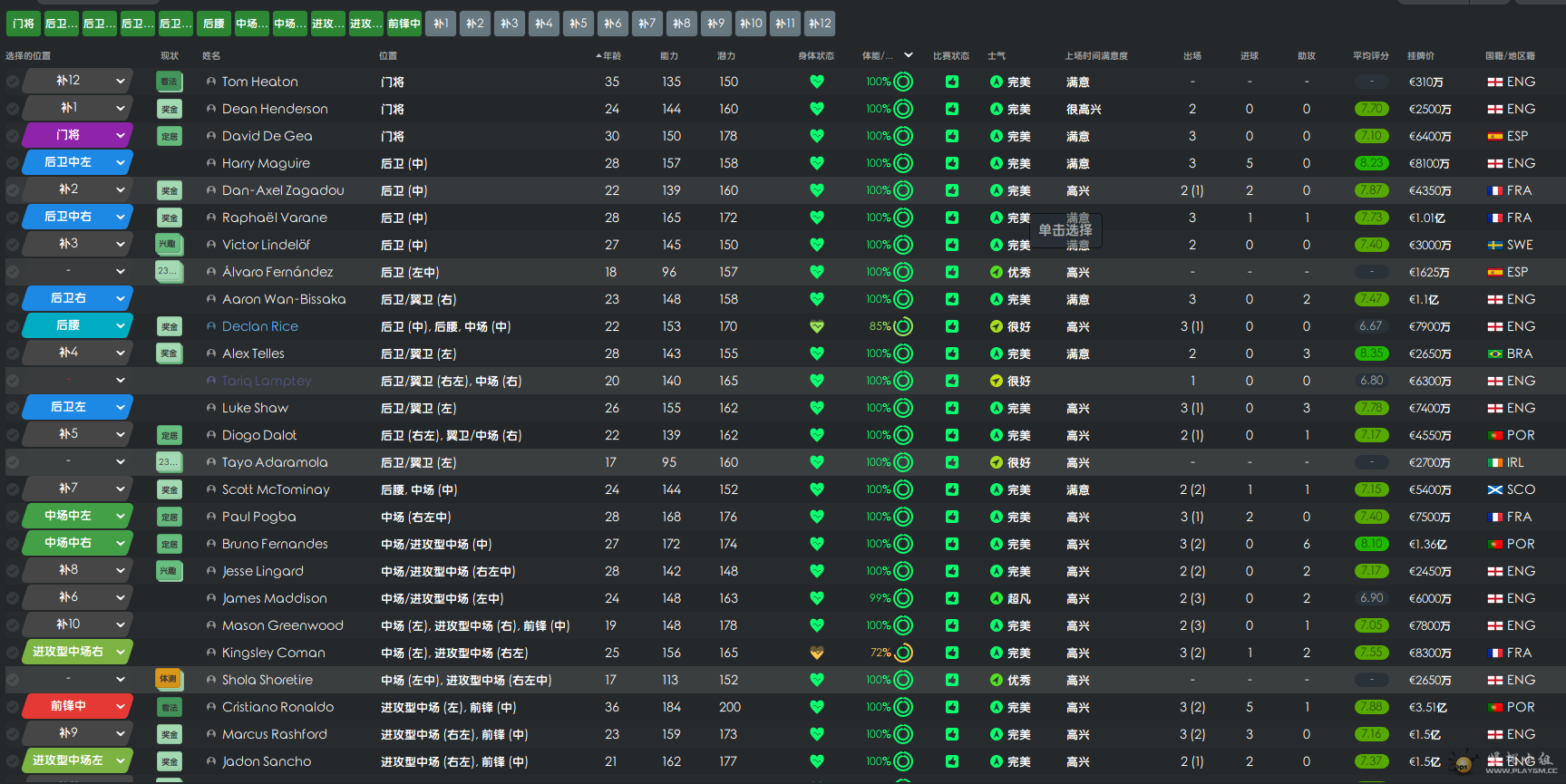Screen dimensions: 1566x784
Task: Click the morale icon for Álvaro Fernández
Action: coord(997,272)
